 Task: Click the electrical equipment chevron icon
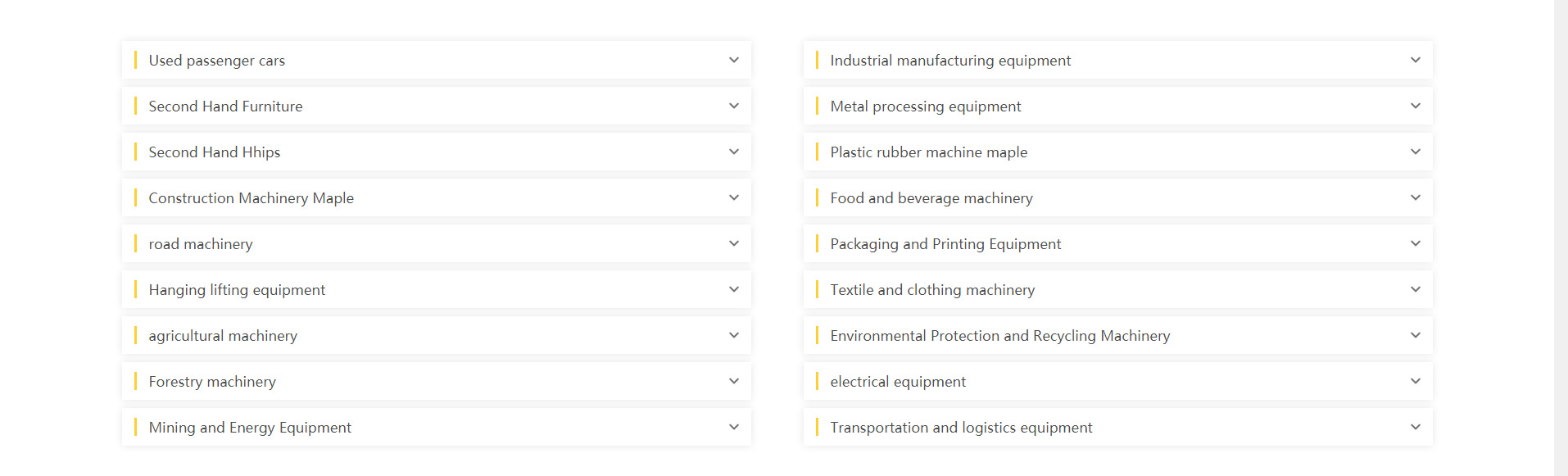tap(1415, 382)
